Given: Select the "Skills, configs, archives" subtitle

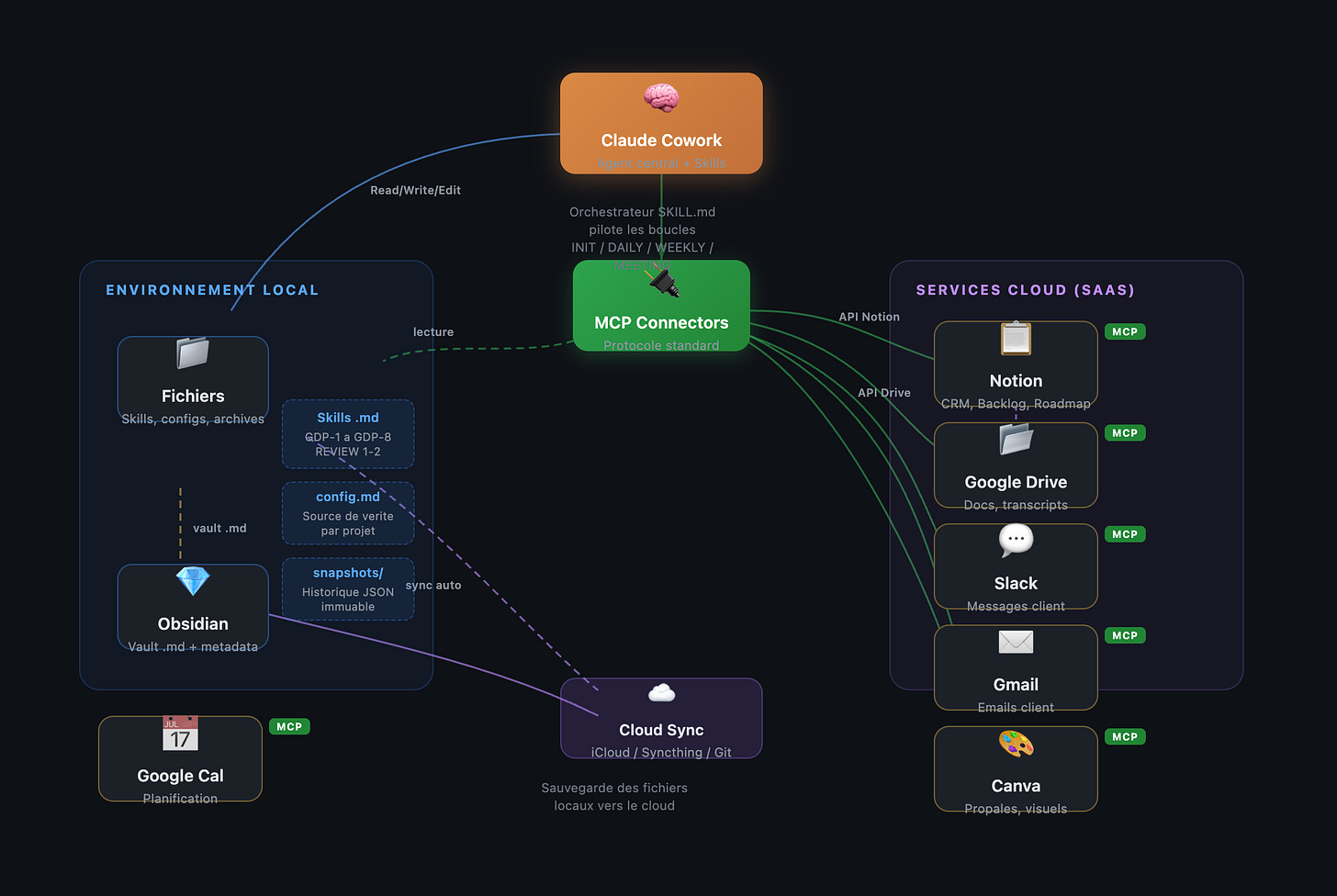Looking at the screenshot, I should [x=193, y=419].
